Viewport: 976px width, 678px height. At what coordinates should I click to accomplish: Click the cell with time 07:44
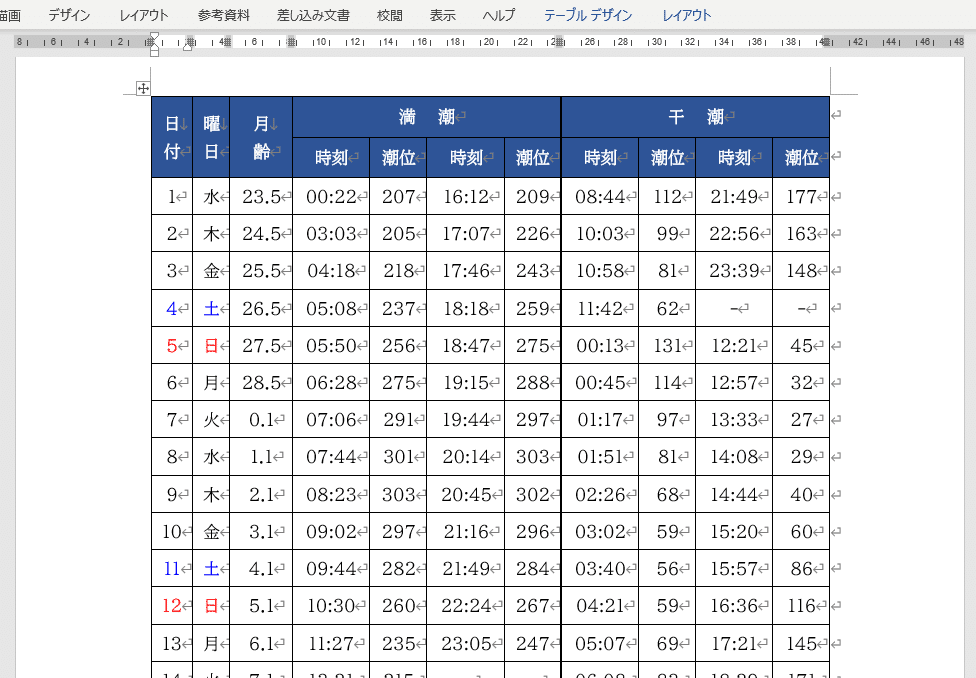pos(331,457)
